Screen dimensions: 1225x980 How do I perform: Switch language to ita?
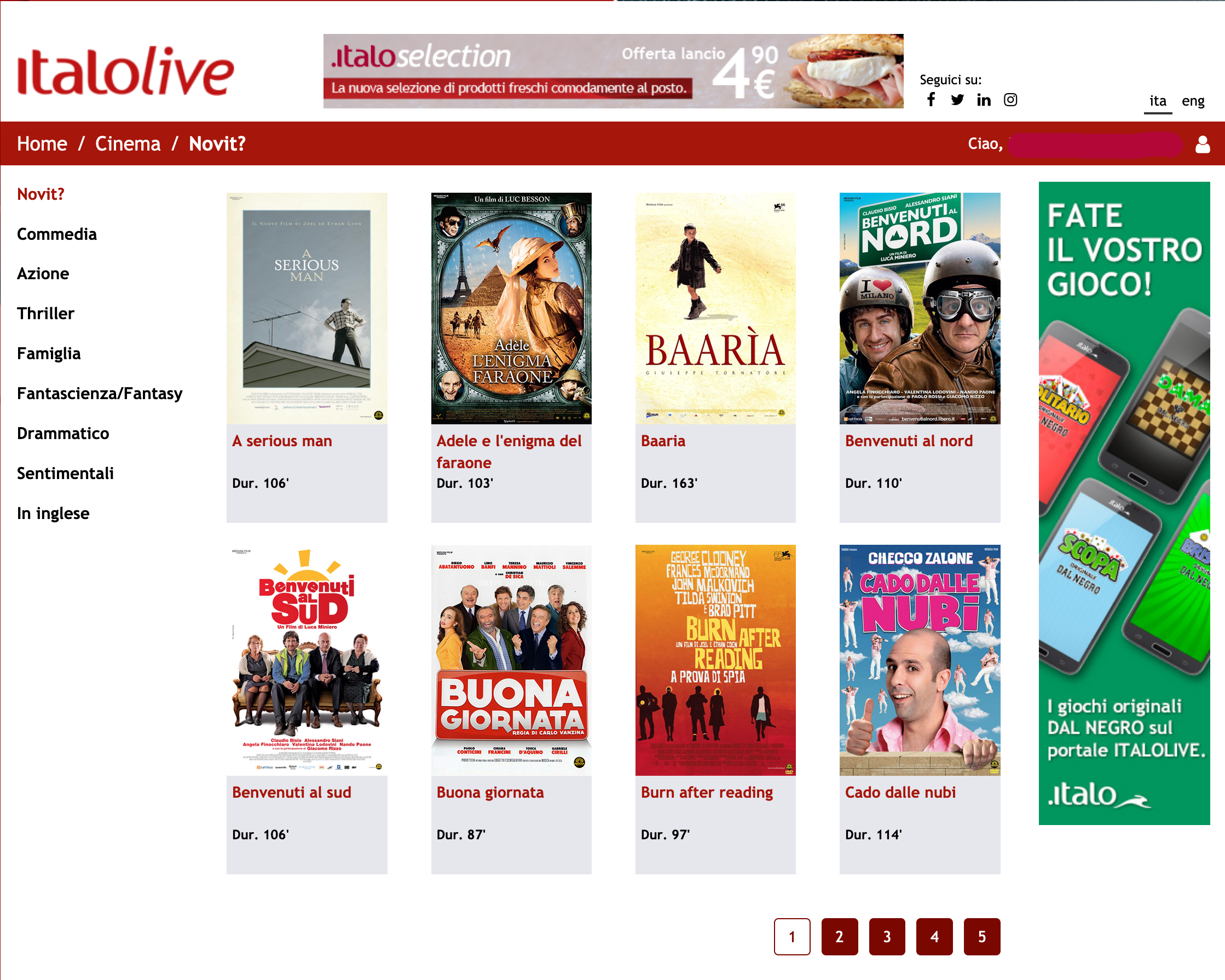click(x=1157, y=101)
